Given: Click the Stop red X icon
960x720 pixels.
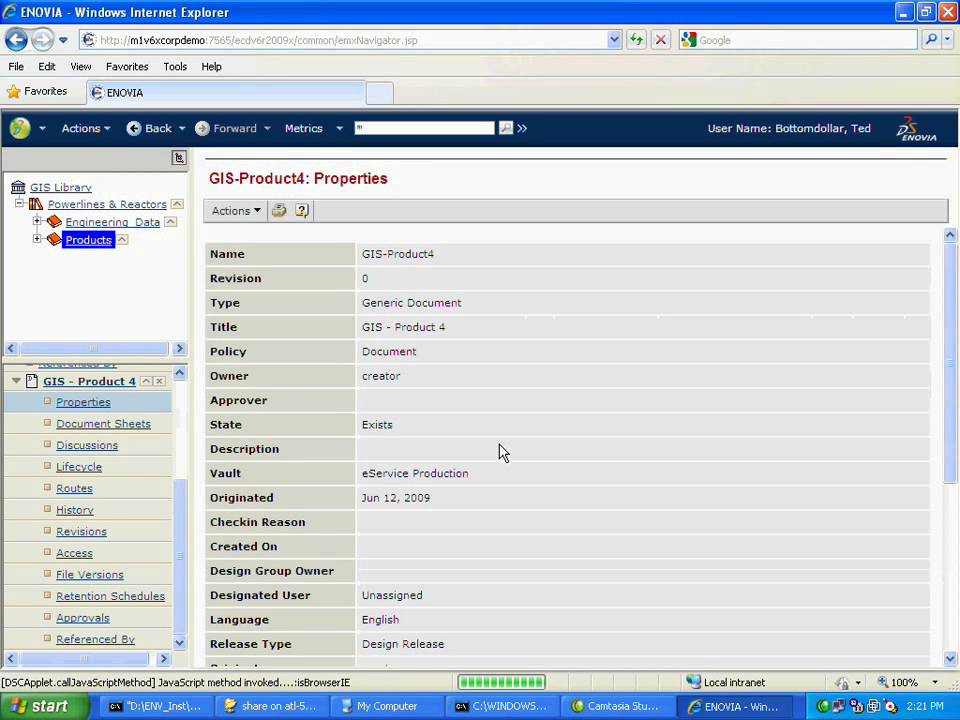Looking at the screenshot, I should tap(661, 40).
